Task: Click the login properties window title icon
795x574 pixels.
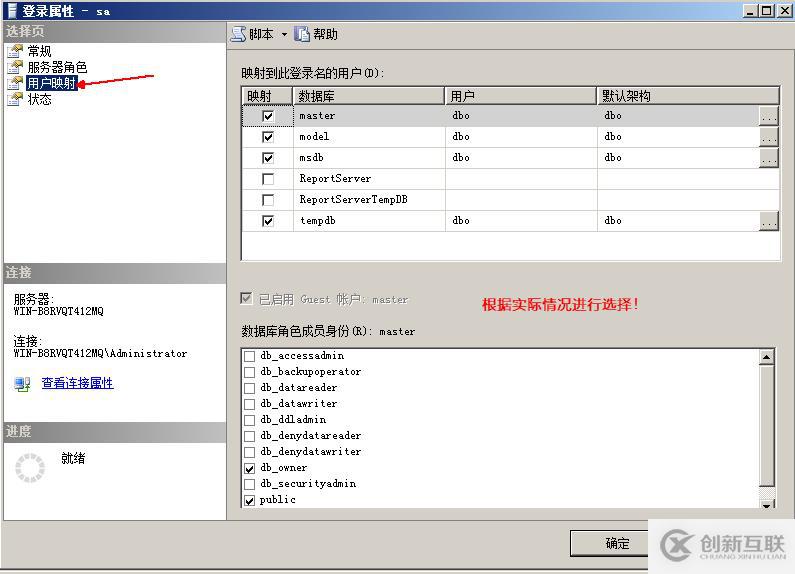Action: pyautogui.click(x=12, y=11)
